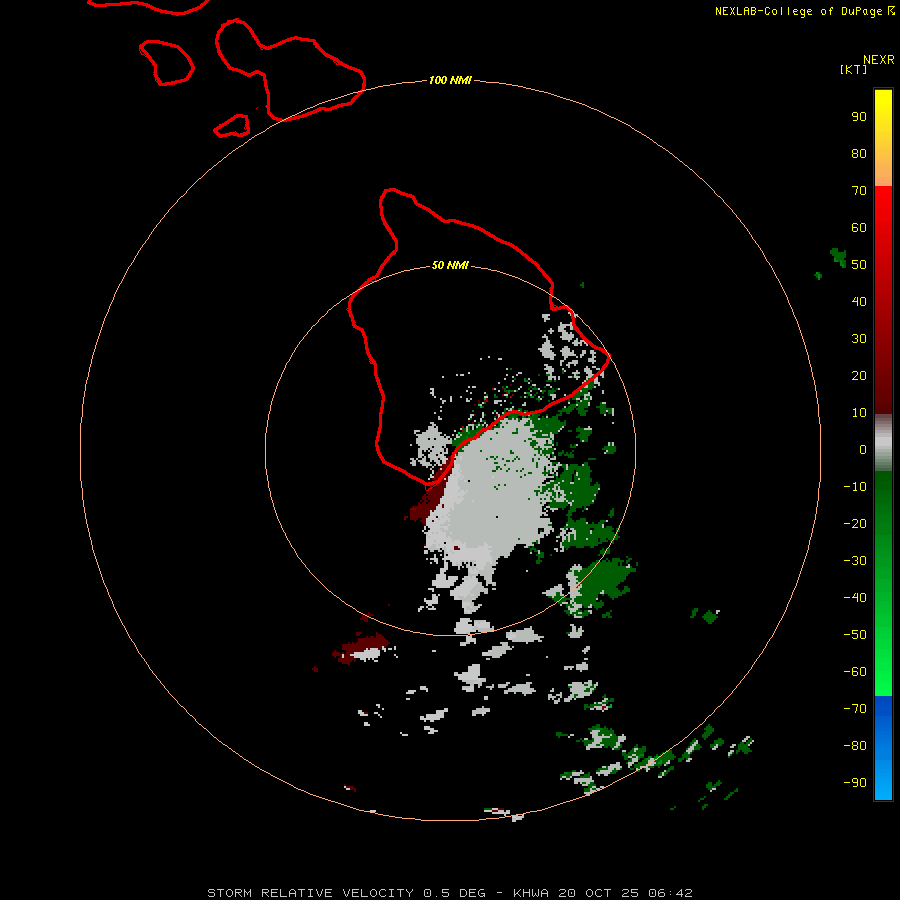Click the 'NEXR' label above color bar
This screenshot has width=900, height=900.
(x=879, y=60)
